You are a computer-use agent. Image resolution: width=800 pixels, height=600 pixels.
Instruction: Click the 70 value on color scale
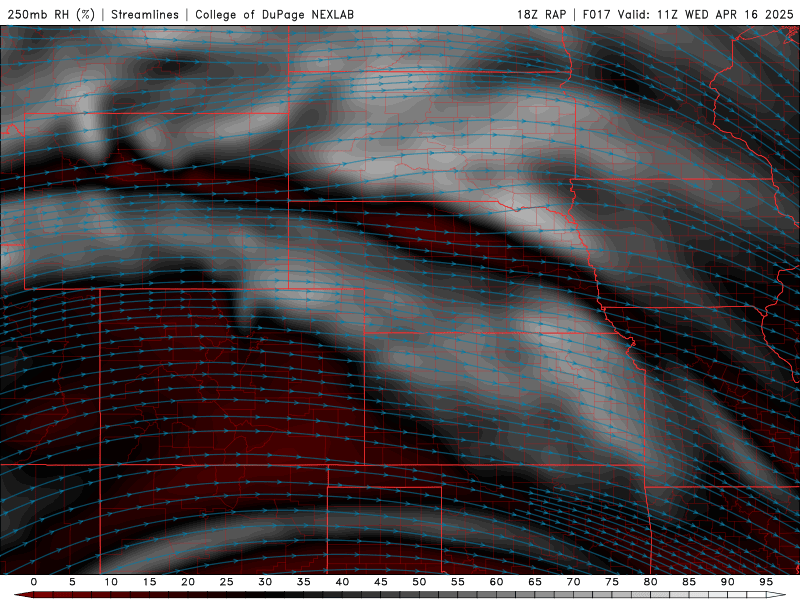point(573,582)
